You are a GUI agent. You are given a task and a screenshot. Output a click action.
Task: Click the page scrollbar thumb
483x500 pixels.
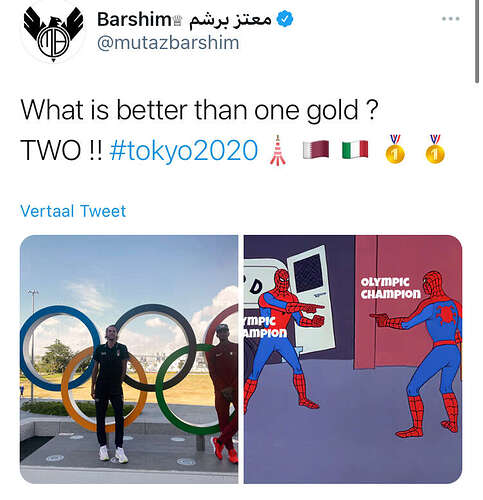pos(477,41)
